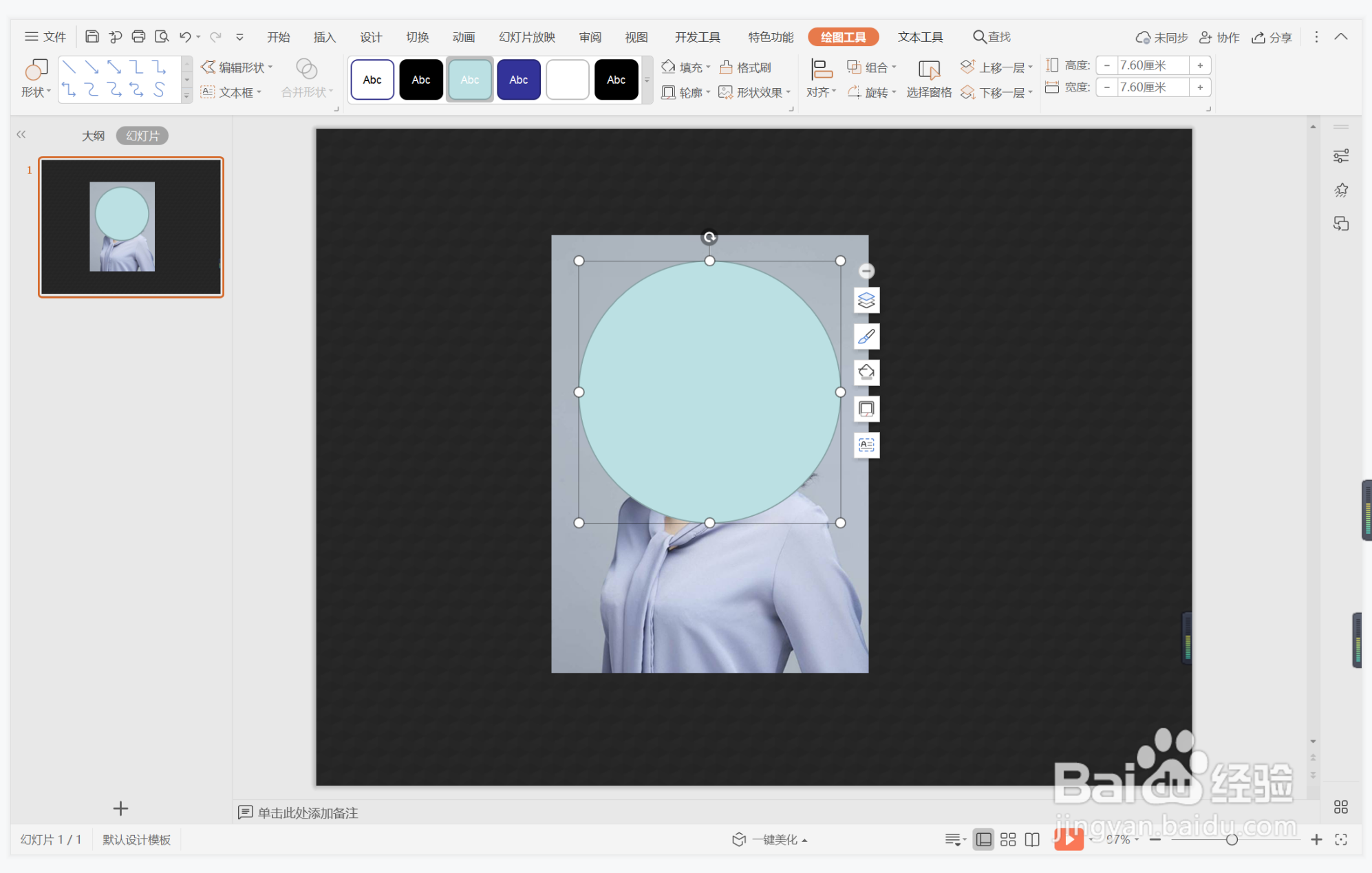This screenshot has width=1372, height=873.
Task: Open the 文件 file menu
Action: pyautogui.click(x=45, y=37)
